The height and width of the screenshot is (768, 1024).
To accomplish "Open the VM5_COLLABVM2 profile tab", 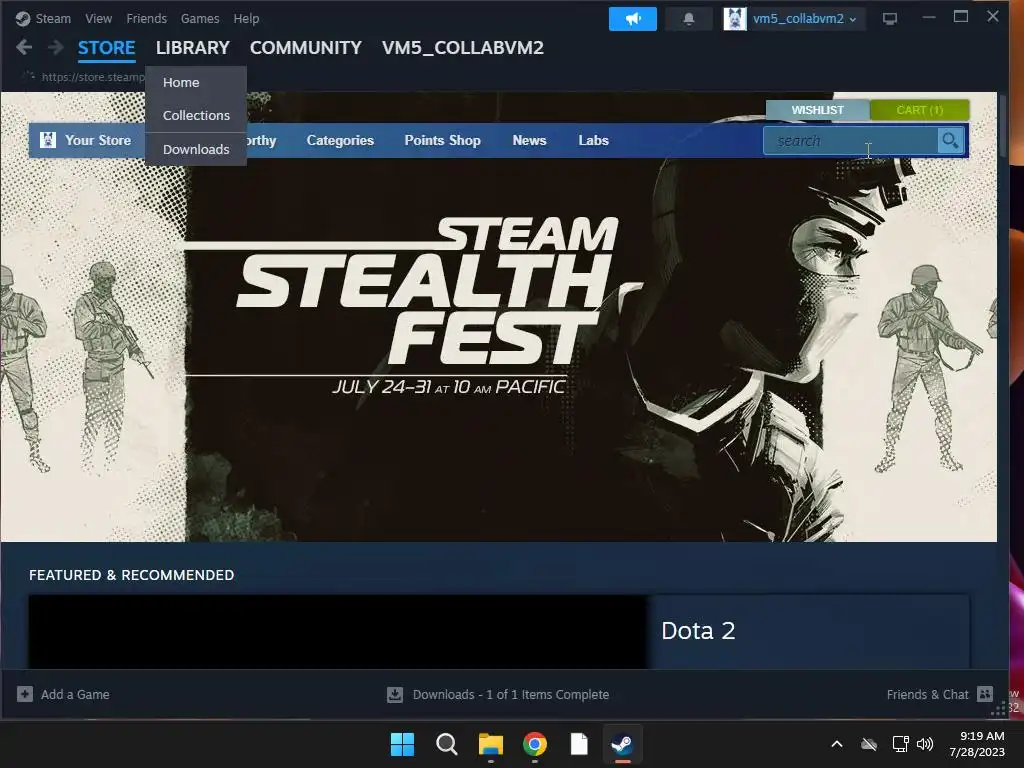I will 463,48.
